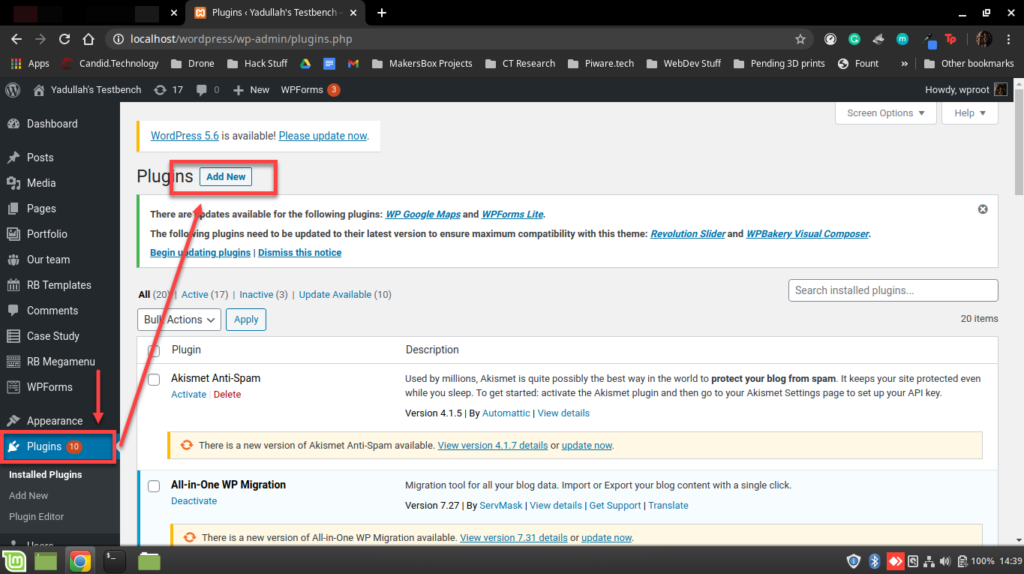This screenshot has width=1024, height=574.
Task: Open View version 4.1.7 details link
Action: tap(492, 445)
